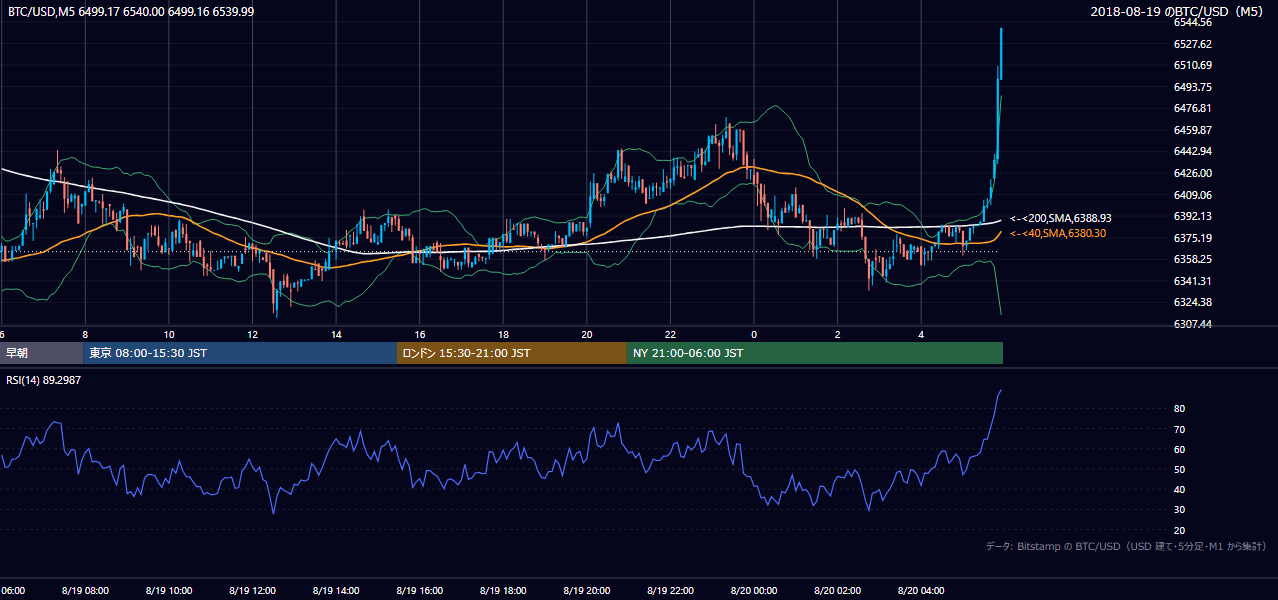This screenshot has width=1278, height=600.
Task: Click the 40 SMA 6380.30 label
Action: tap(1059, 233)
